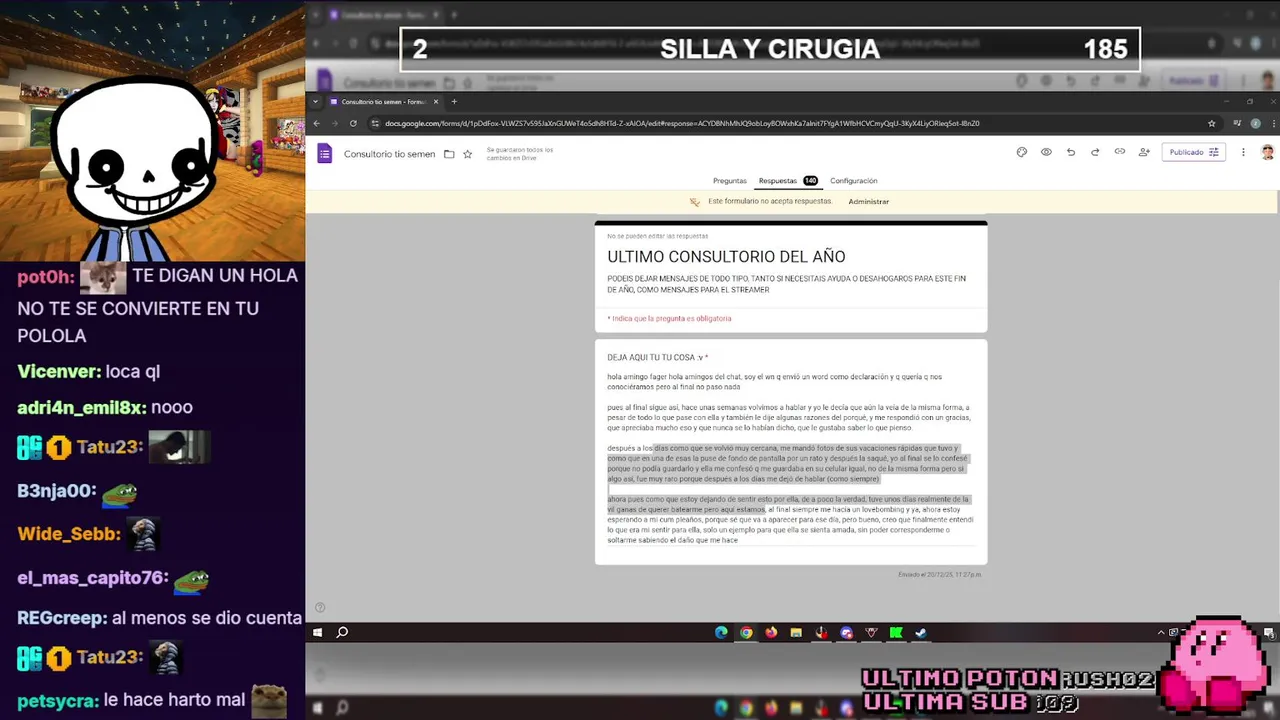Go back in Chrome

[317, 123]
